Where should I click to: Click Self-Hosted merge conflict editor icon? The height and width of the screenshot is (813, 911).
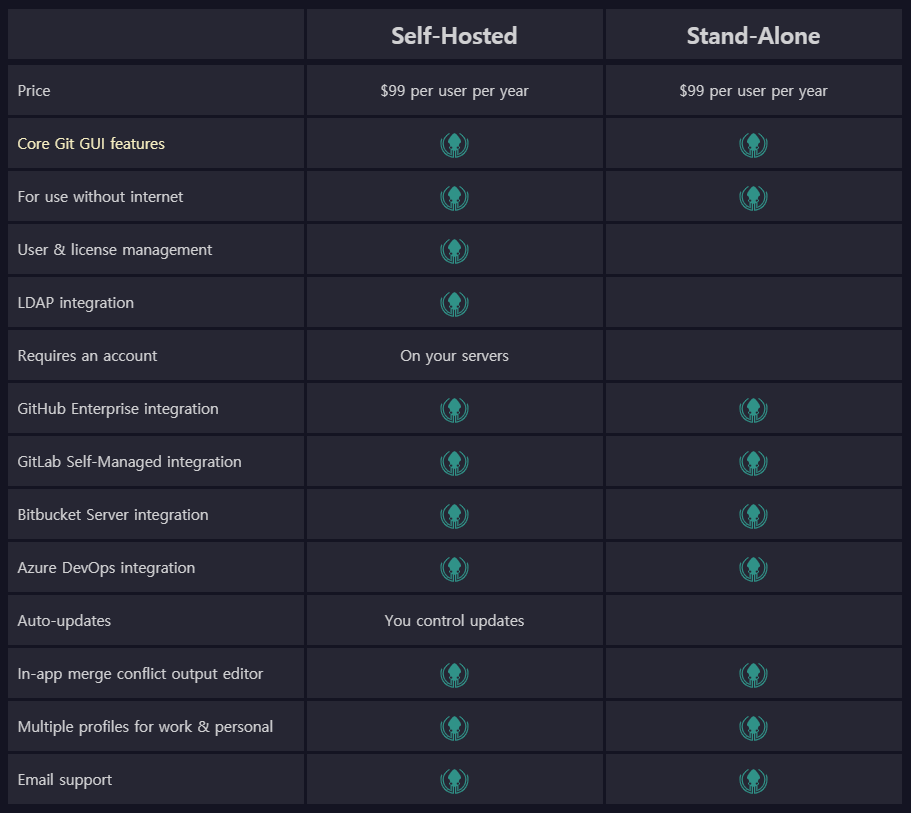pyautogui.click(x=454, y=675)
